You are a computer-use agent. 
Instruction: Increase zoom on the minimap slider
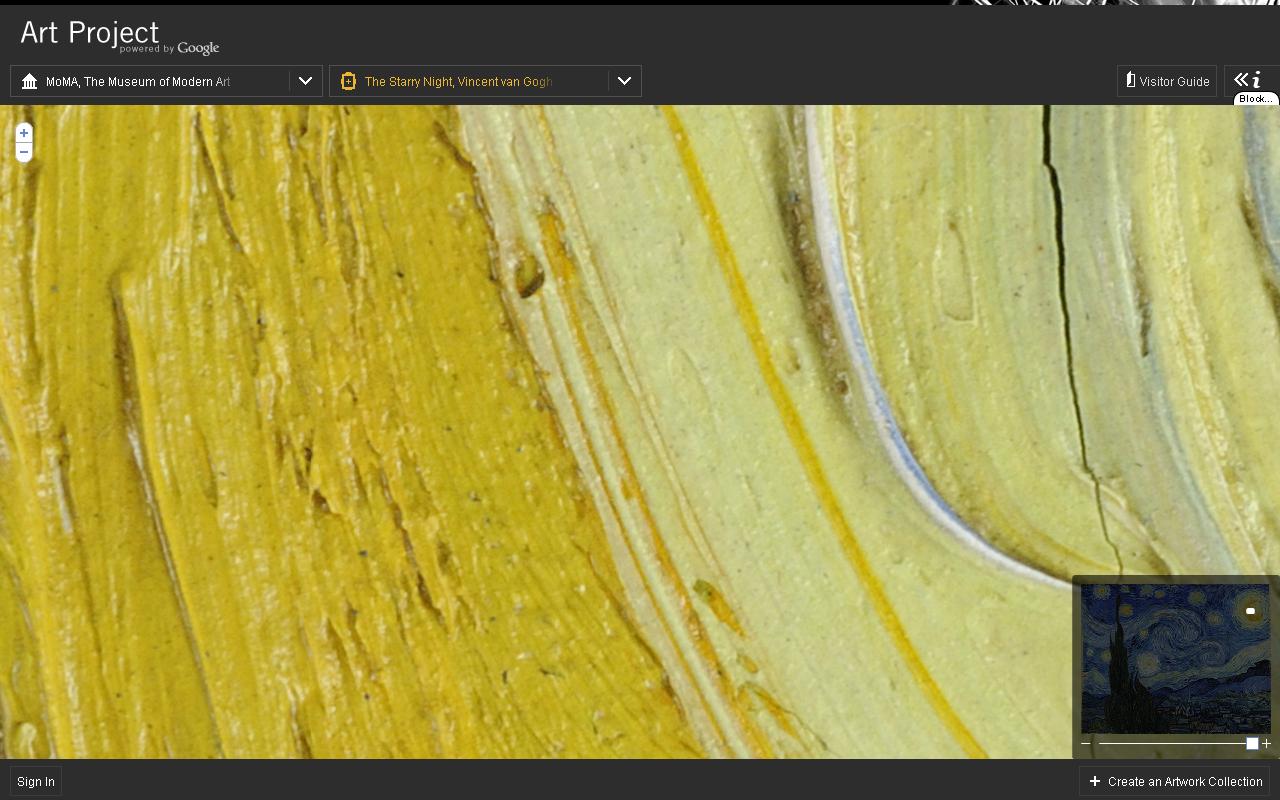tap(1266, 744)
